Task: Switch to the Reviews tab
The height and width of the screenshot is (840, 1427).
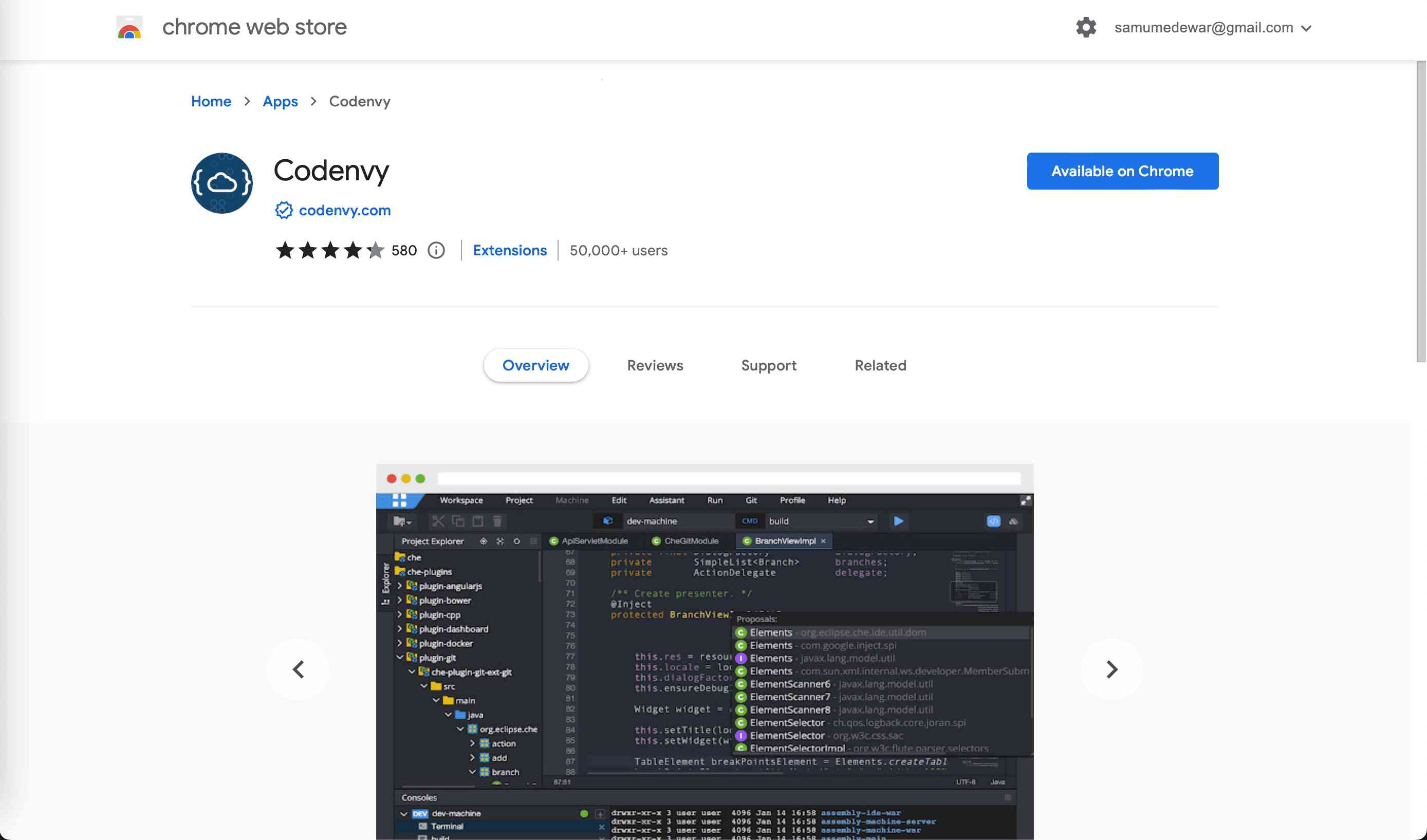Action: [655, 365]
